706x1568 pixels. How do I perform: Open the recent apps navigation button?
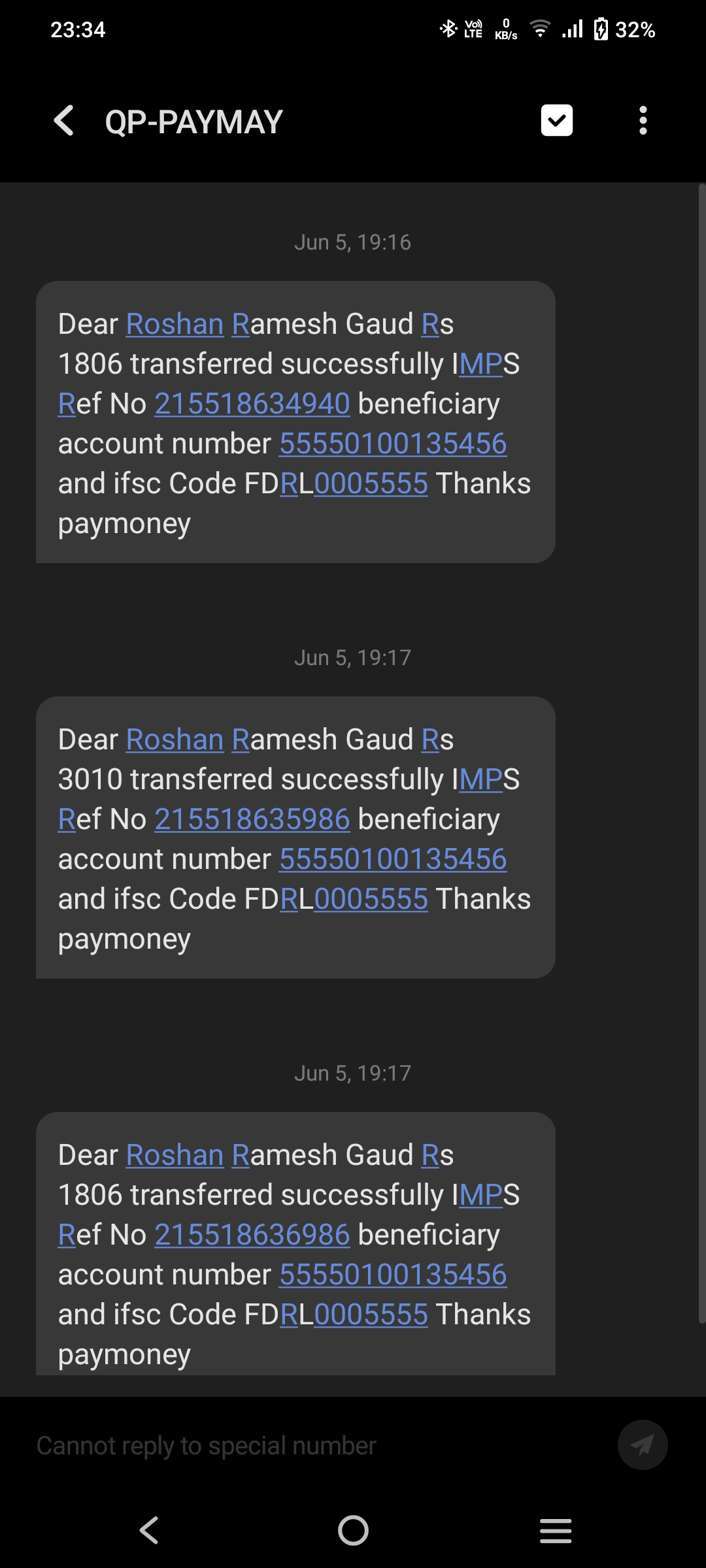point(556,1530)
